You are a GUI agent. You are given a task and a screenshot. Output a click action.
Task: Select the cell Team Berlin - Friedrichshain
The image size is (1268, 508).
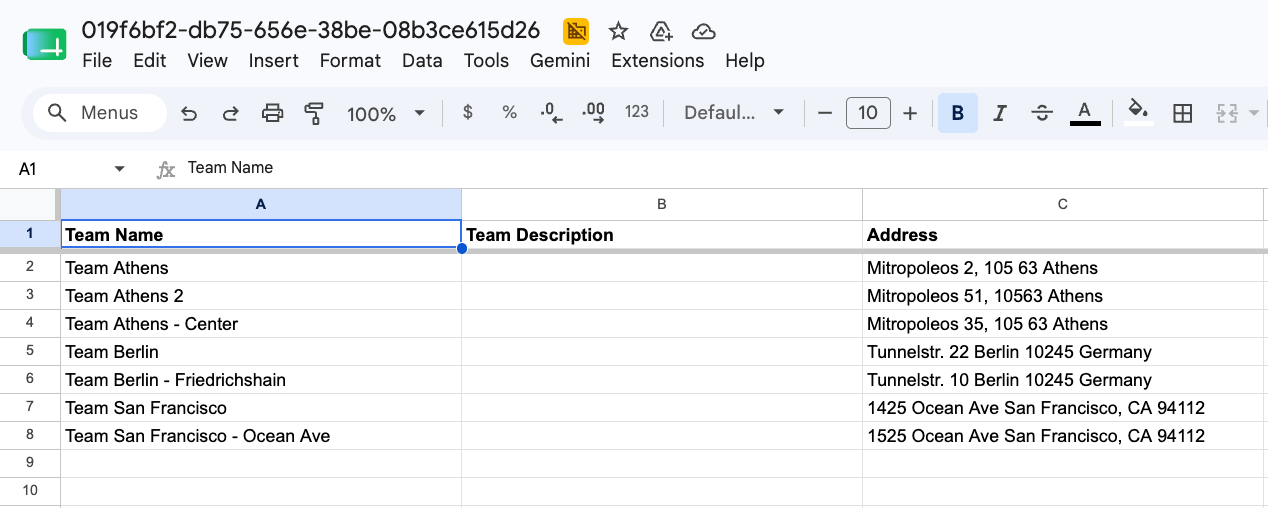tap(261, 380)
